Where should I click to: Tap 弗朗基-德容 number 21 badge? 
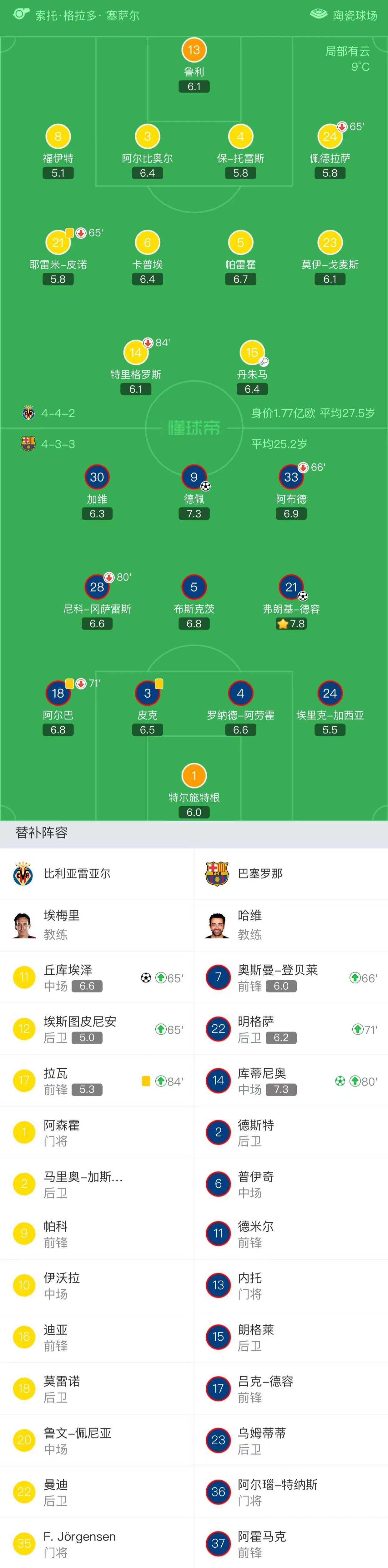tap(291, 587)
